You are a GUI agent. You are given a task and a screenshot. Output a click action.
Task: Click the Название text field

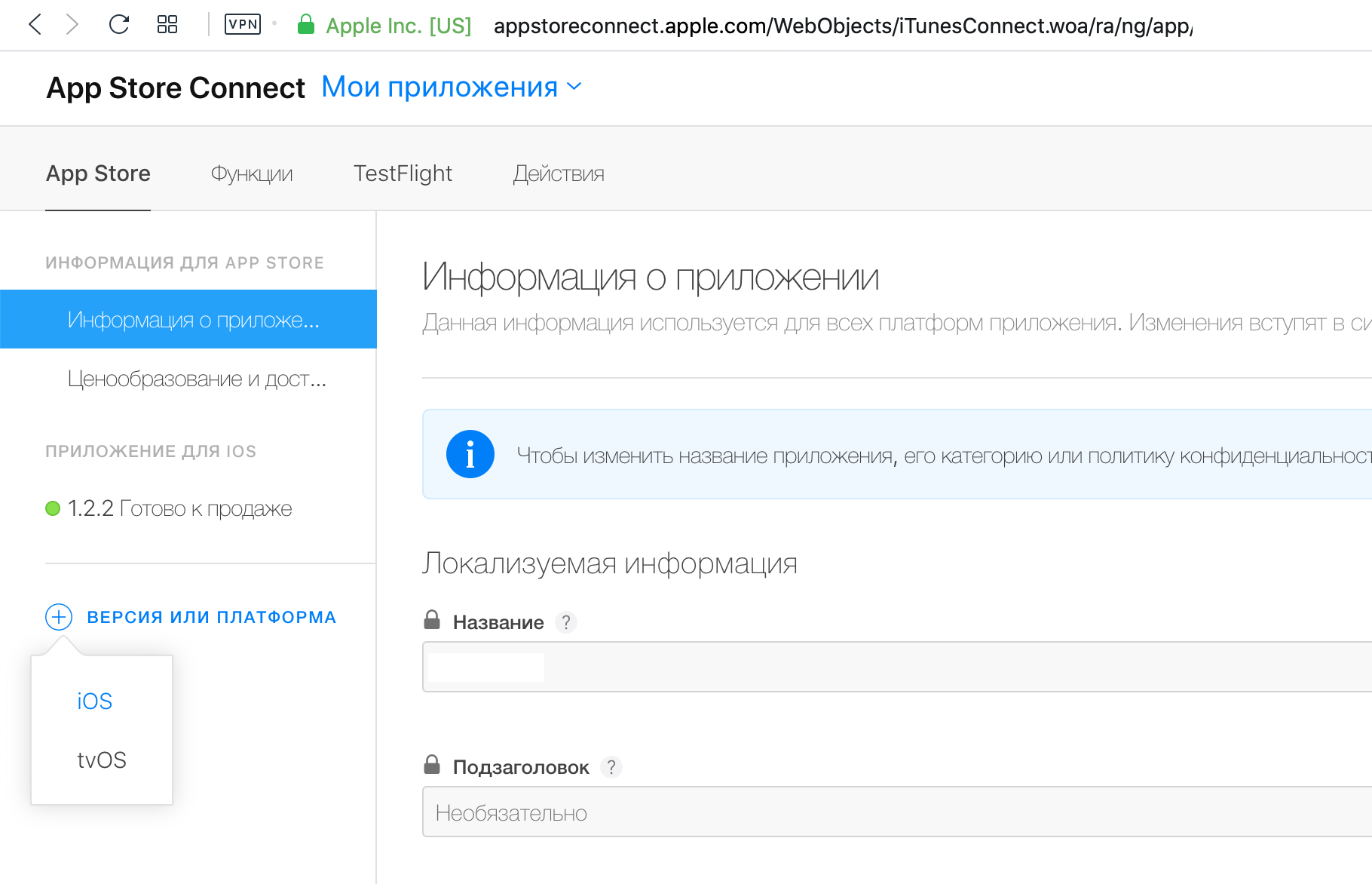click(897, 667)
